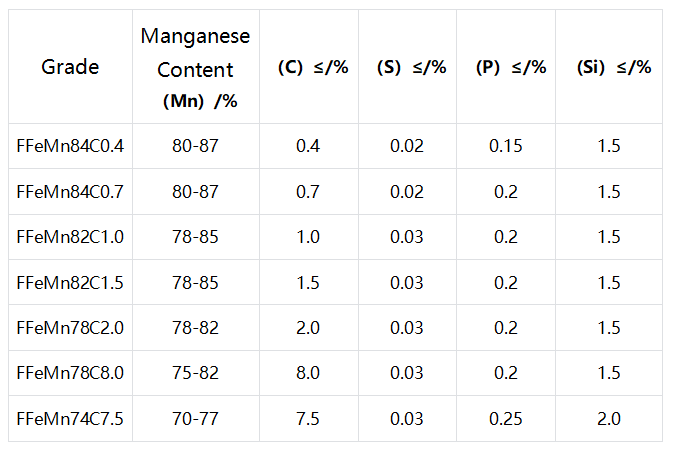This screenshot has width=675, height=453.
Task: Click the (P) ≤/% column header
Action: point(506,67)
